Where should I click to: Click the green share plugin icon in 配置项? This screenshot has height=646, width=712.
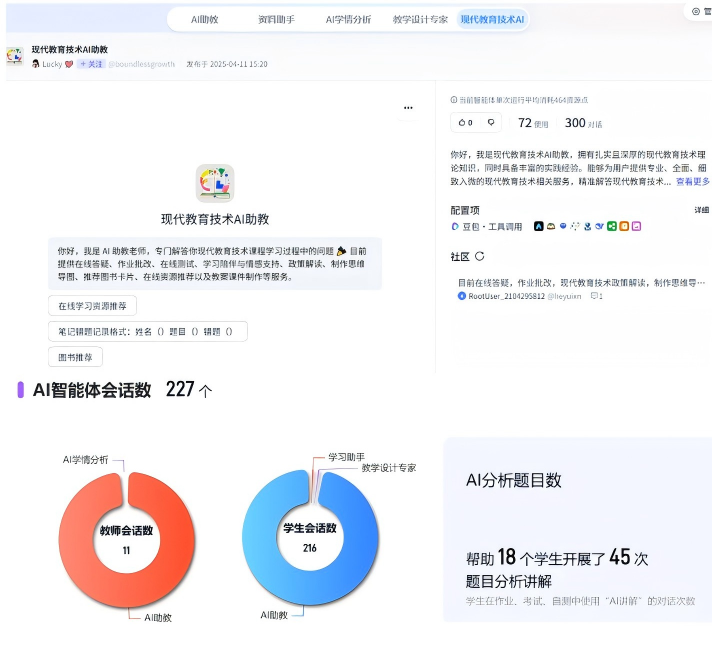pyautogui.click(x=611, y=227)
